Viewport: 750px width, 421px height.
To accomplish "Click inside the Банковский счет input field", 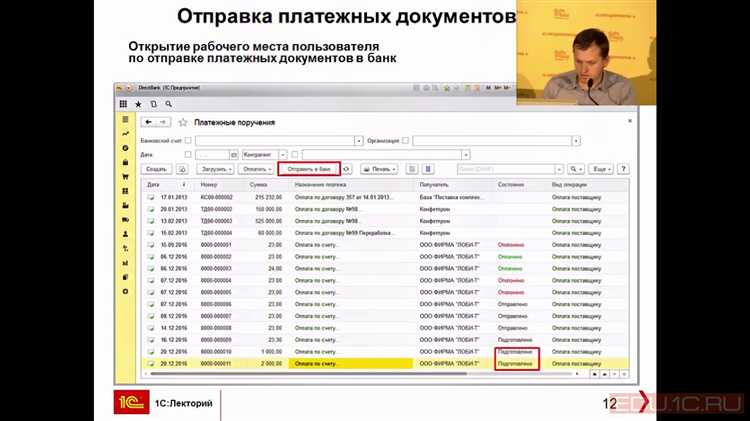I will pos(275,141).
